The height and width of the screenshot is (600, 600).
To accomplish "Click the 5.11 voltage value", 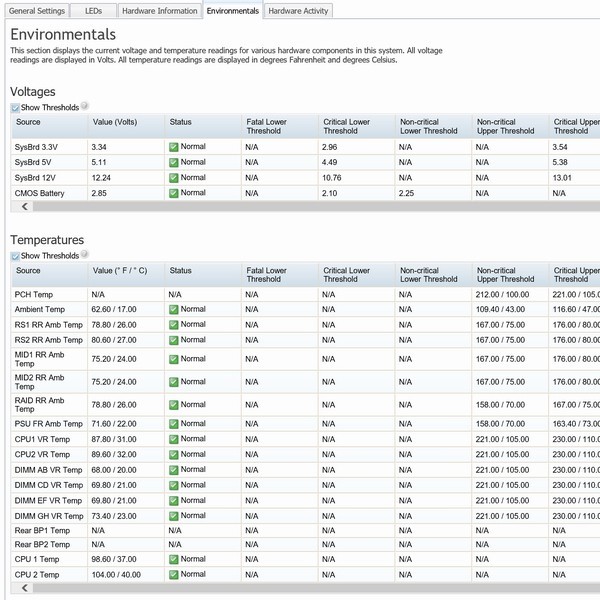I will pos(99,162).
